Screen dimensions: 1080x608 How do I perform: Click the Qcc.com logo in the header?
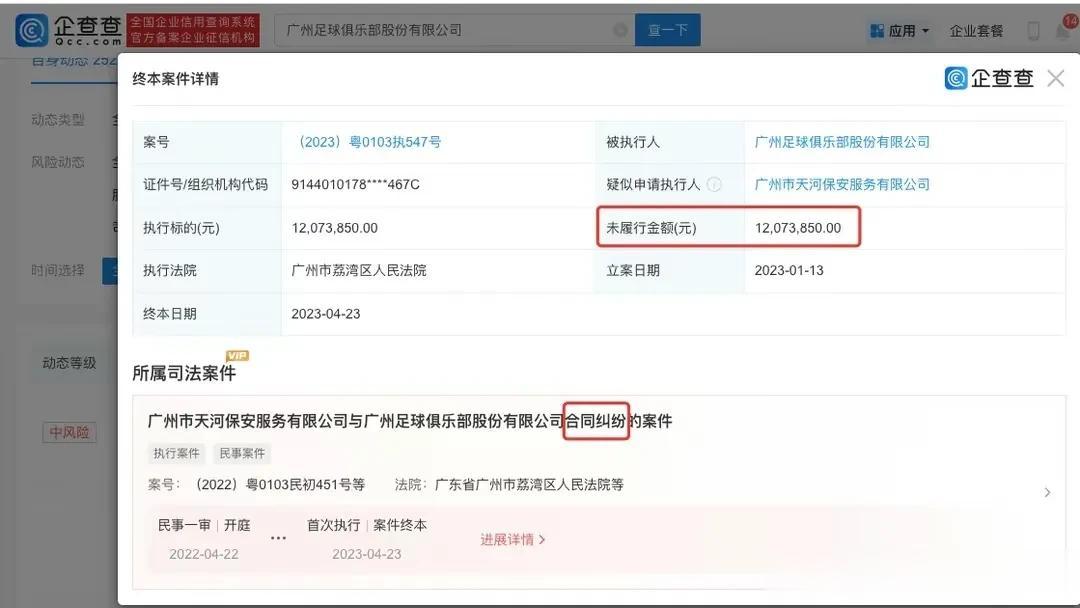(69, 30)
